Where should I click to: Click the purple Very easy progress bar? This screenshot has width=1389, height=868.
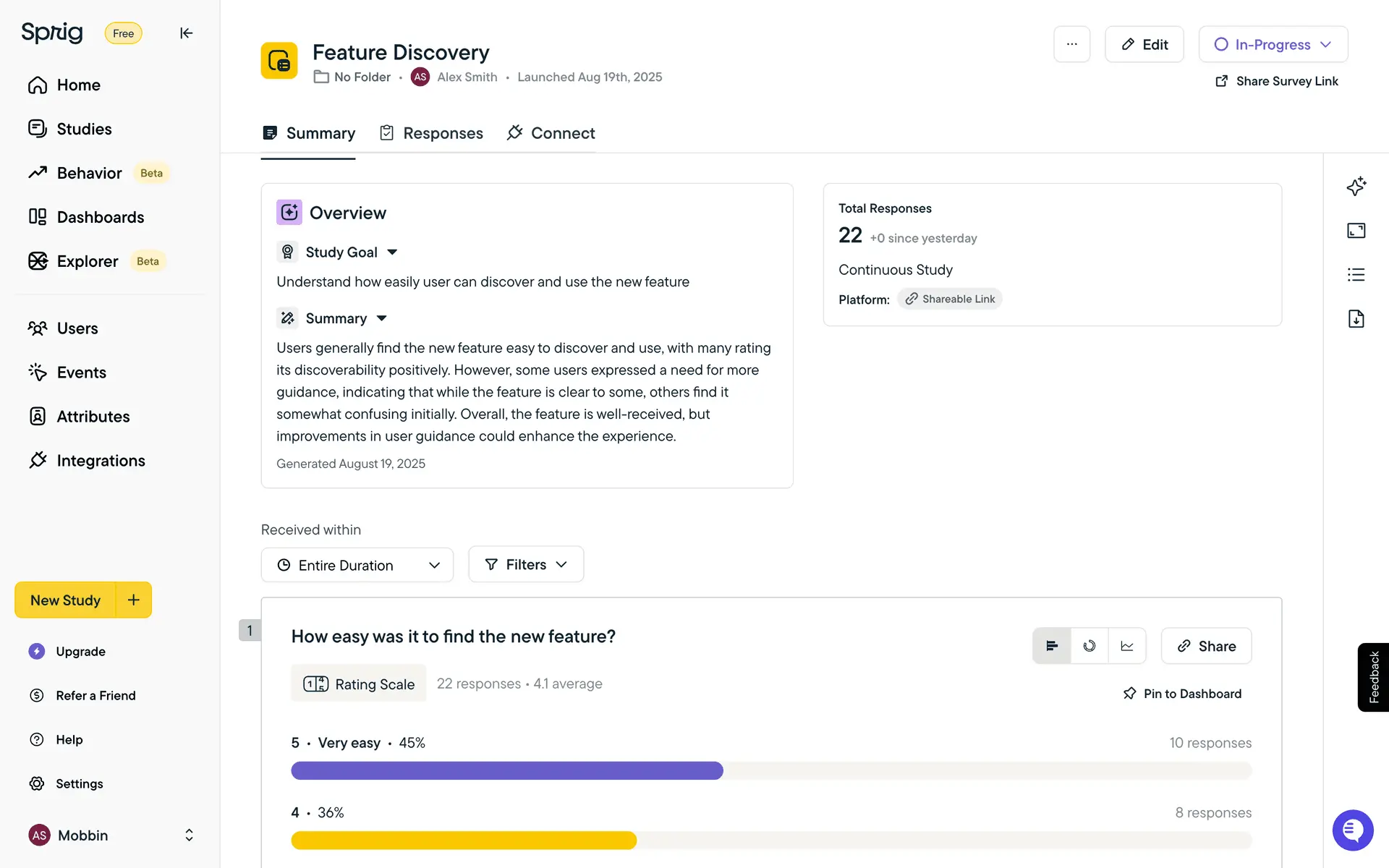pos(506,770)
